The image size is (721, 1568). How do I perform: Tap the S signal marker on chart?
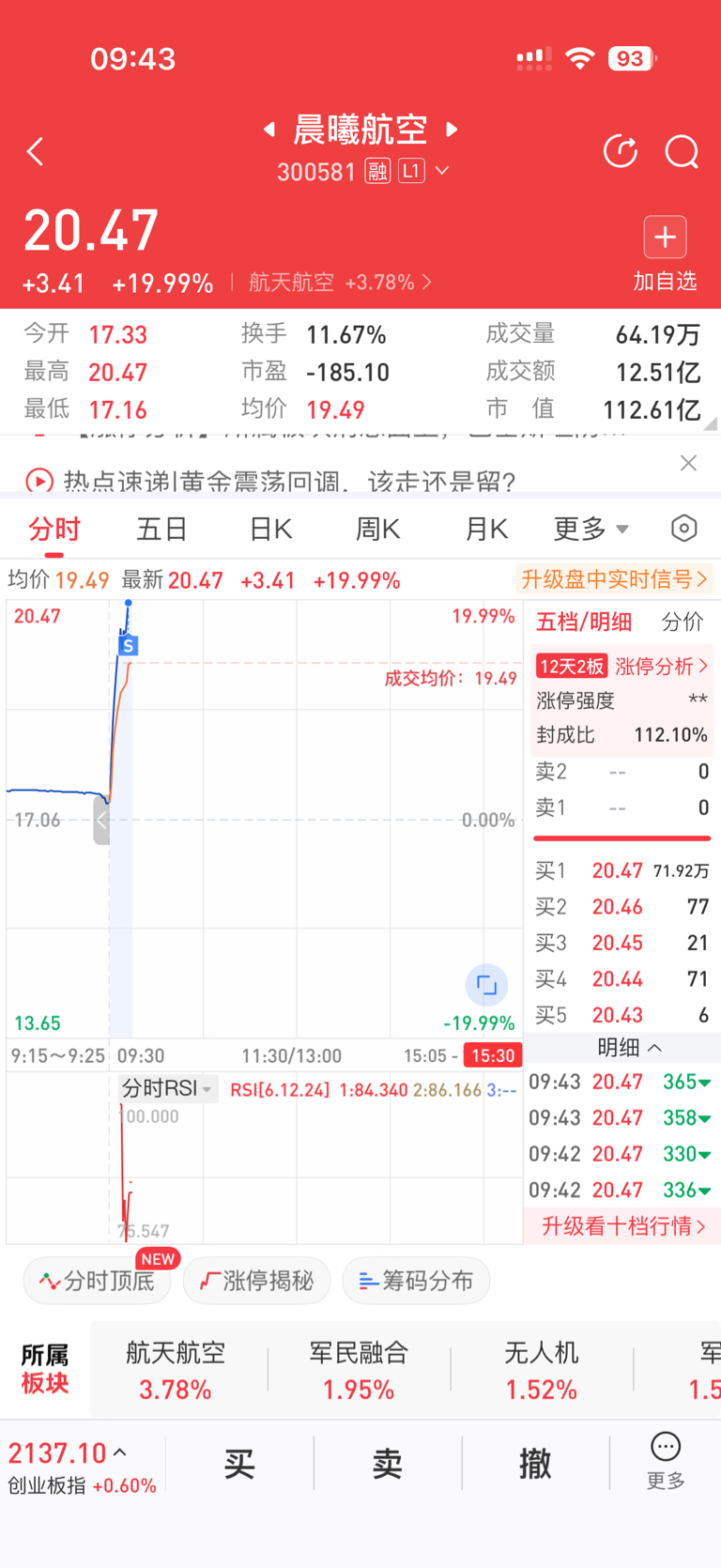129,645
